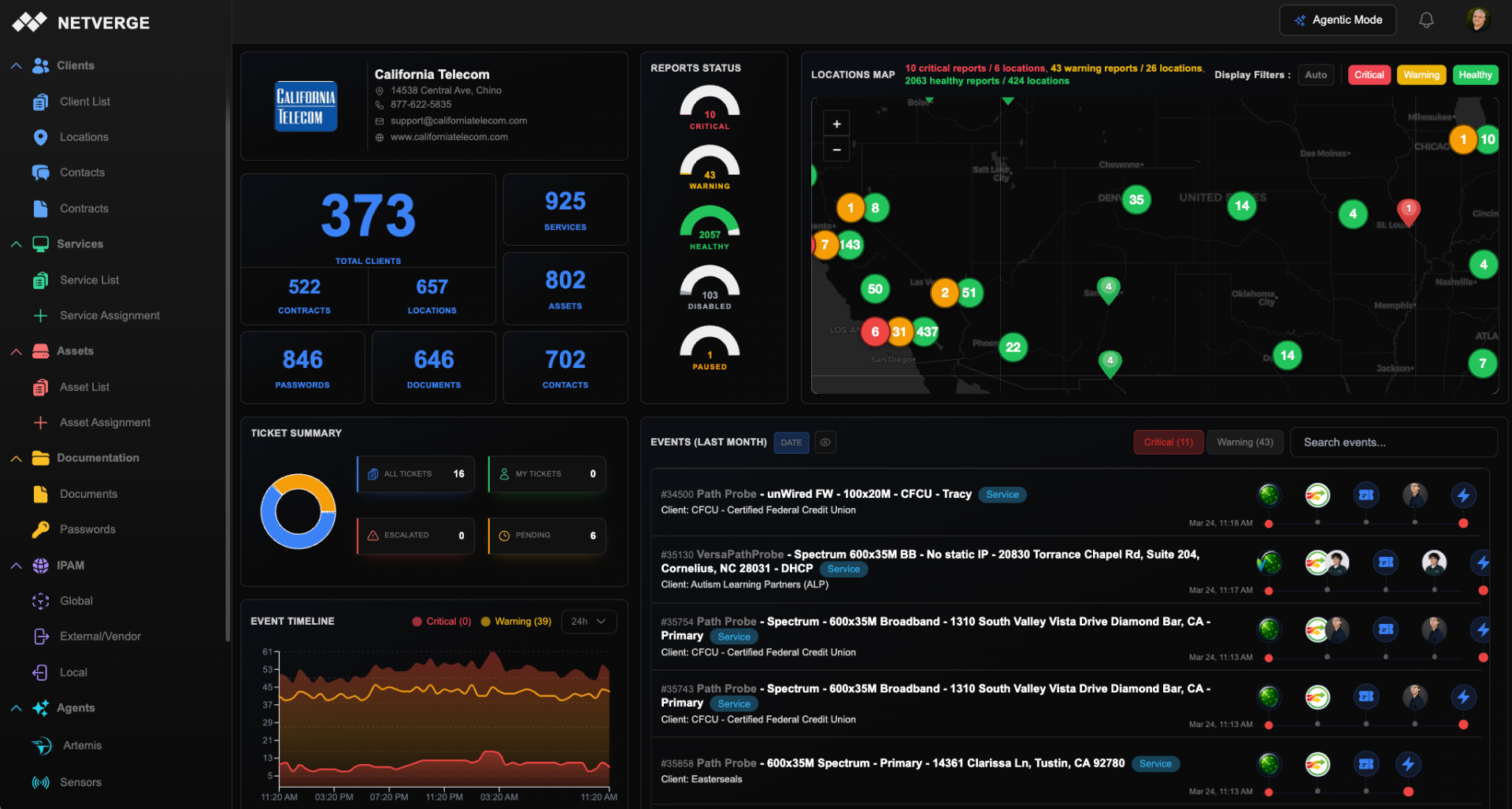The width and height of the screenshot is (1512, 809).
Task: Open the 24h timeline range dropdown
Action: [x=588, y=622]
